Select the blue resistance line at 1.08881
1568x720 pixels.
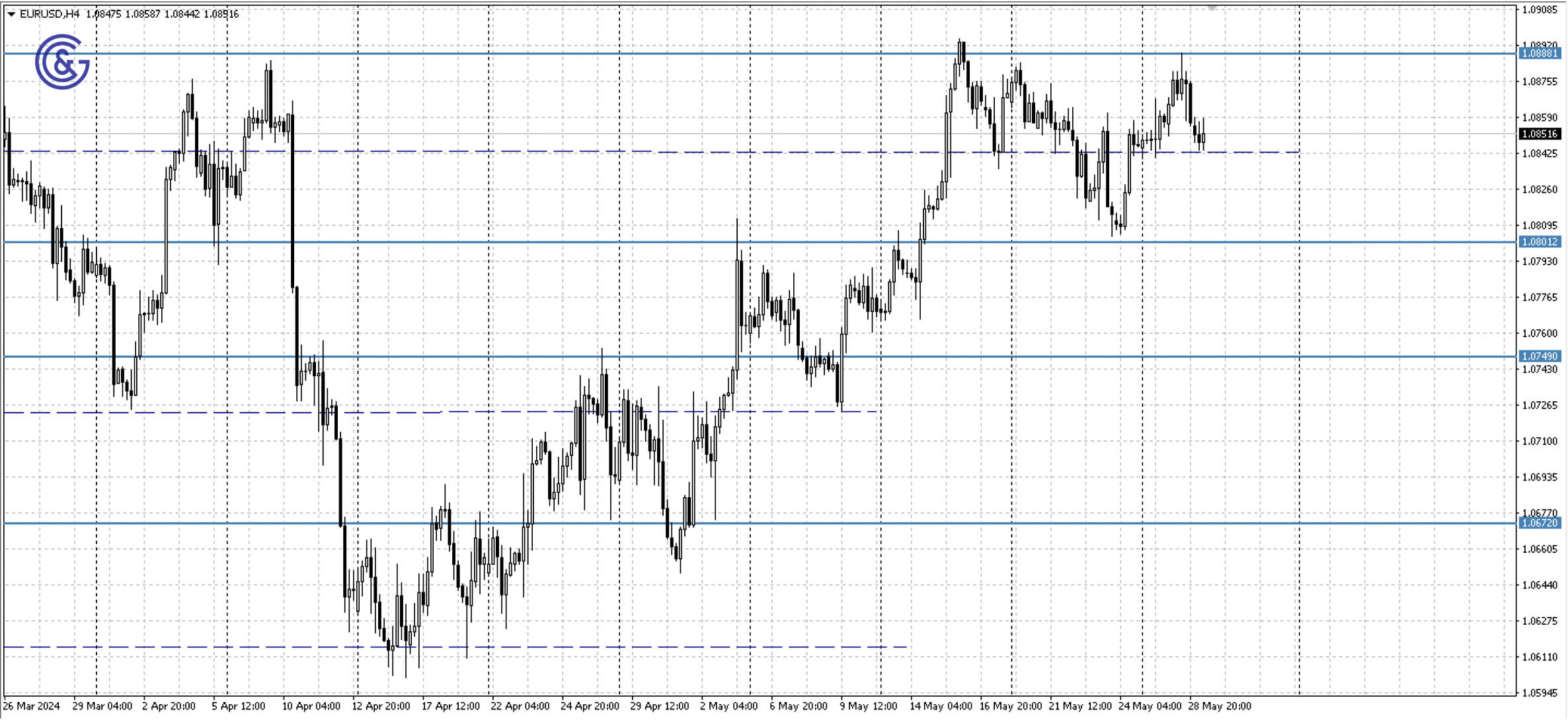click(727, 52)
